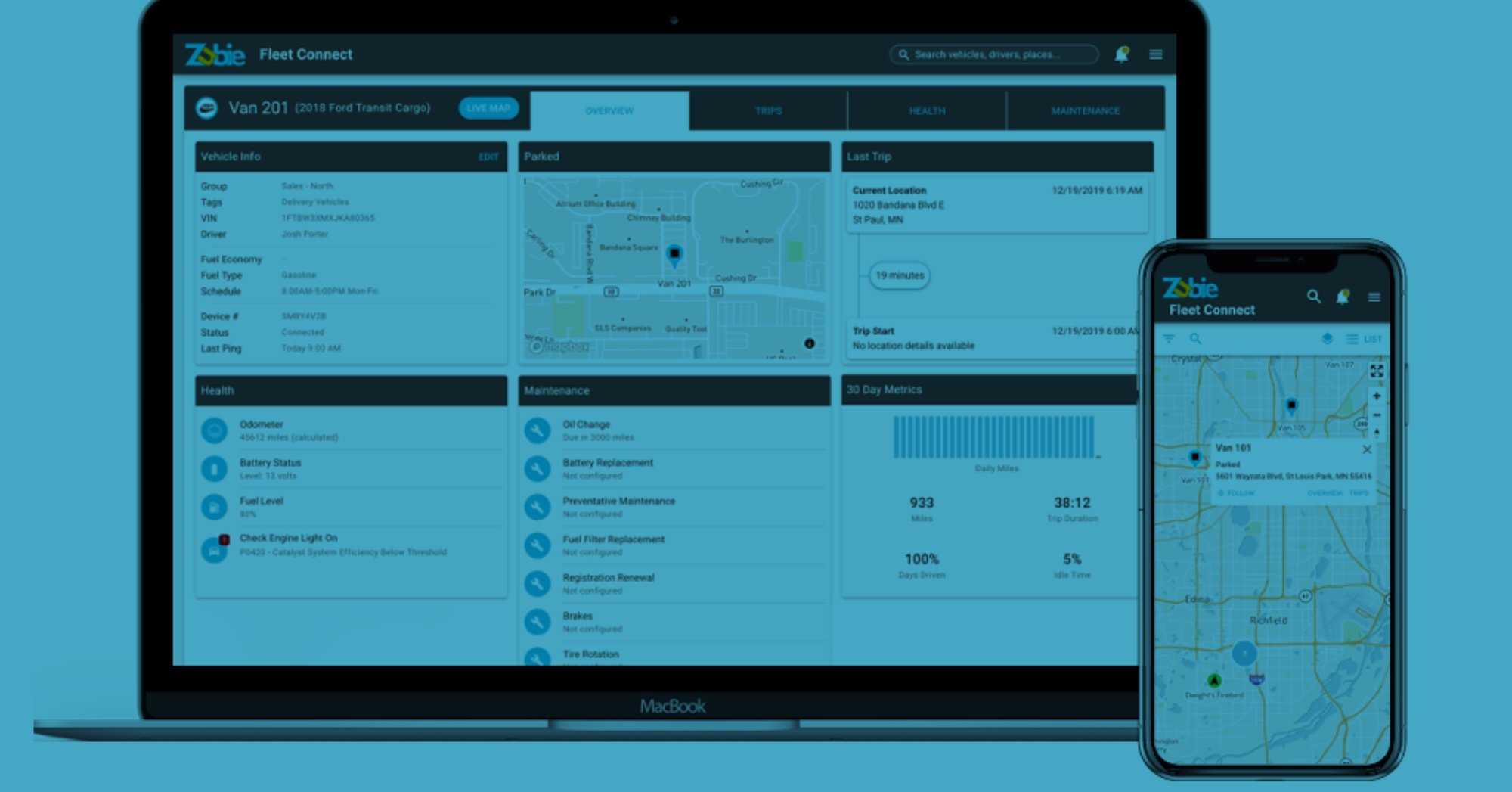Tap the vehicle cluster marker on phone map
Image resolution: width=1512 pixels, height=792 pixels.
[1244, 653]
